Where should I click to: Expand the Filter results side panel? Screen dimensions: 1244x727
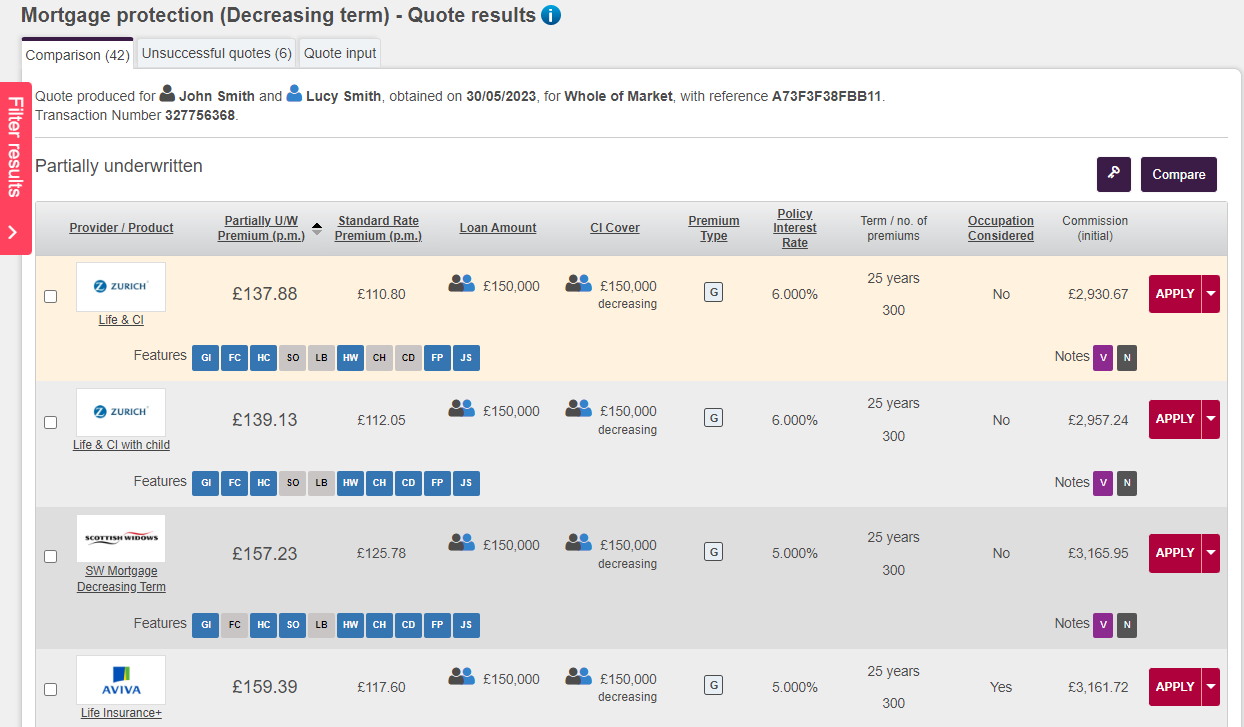click(x=15, y=168)
